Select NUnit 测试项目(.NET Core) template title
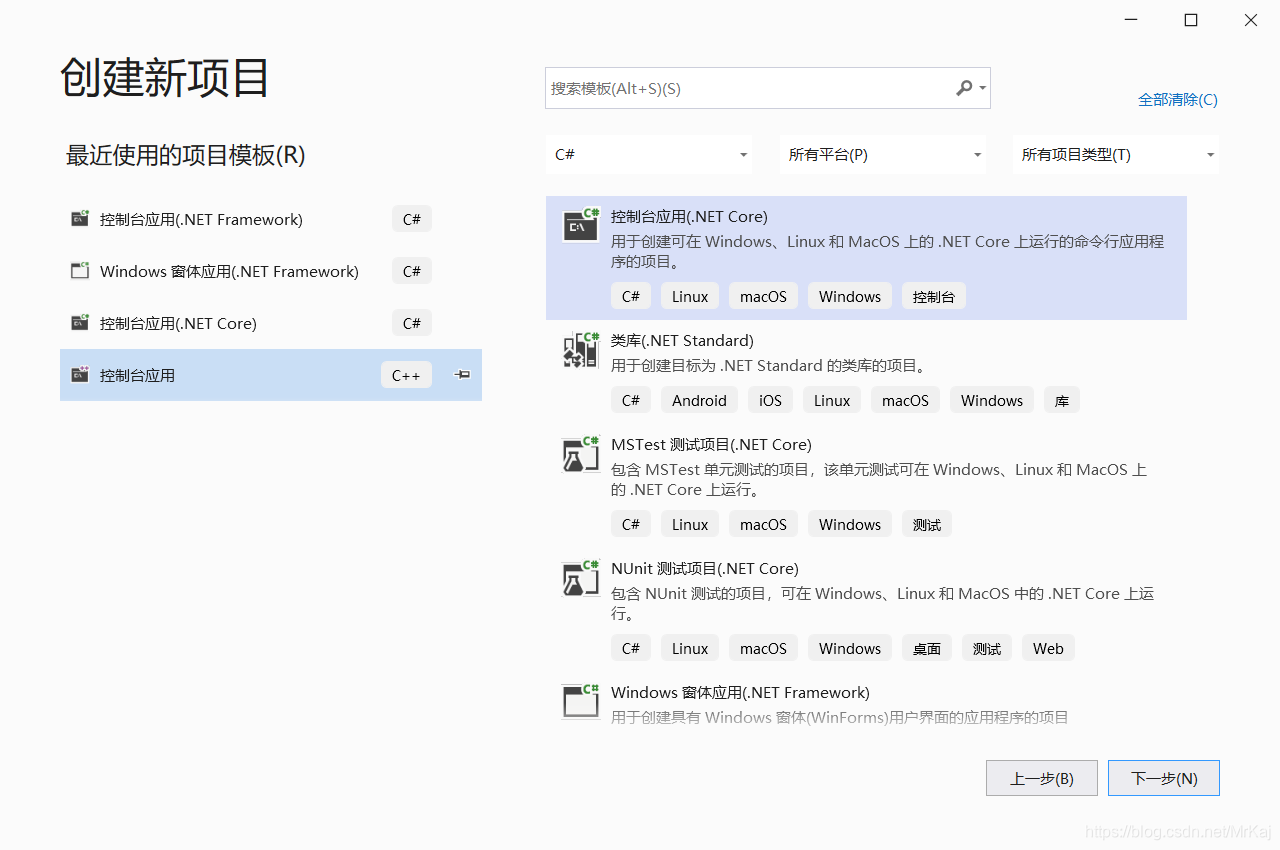The image size is (1280, 850). click(x=705, y=568)
